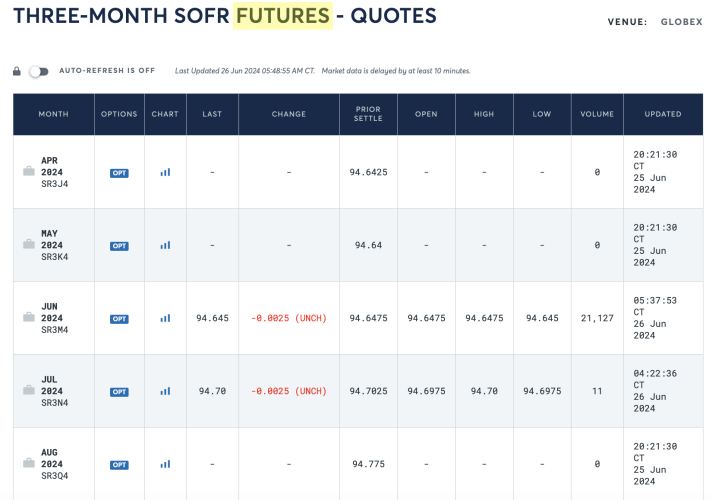
Task: View options for SR3J4 via OPT badge
Action: point(119,173)
